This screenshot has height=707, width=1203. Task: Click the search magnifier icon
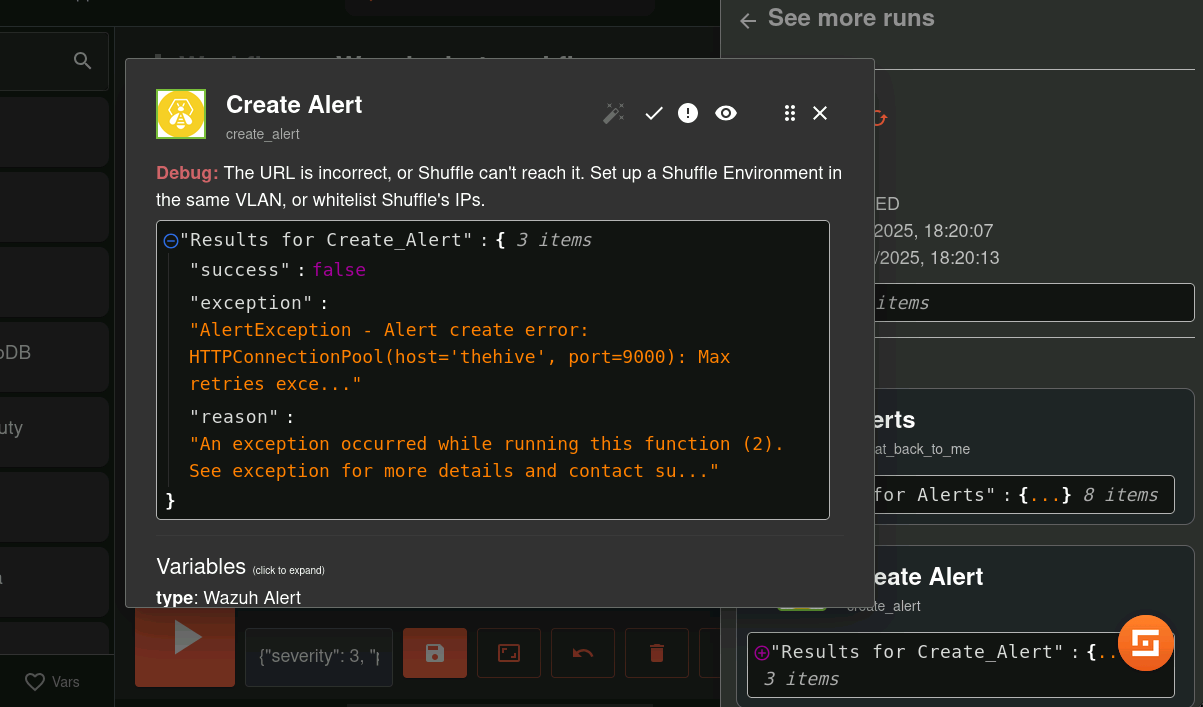pyautogui.click(x=83, y=62)
